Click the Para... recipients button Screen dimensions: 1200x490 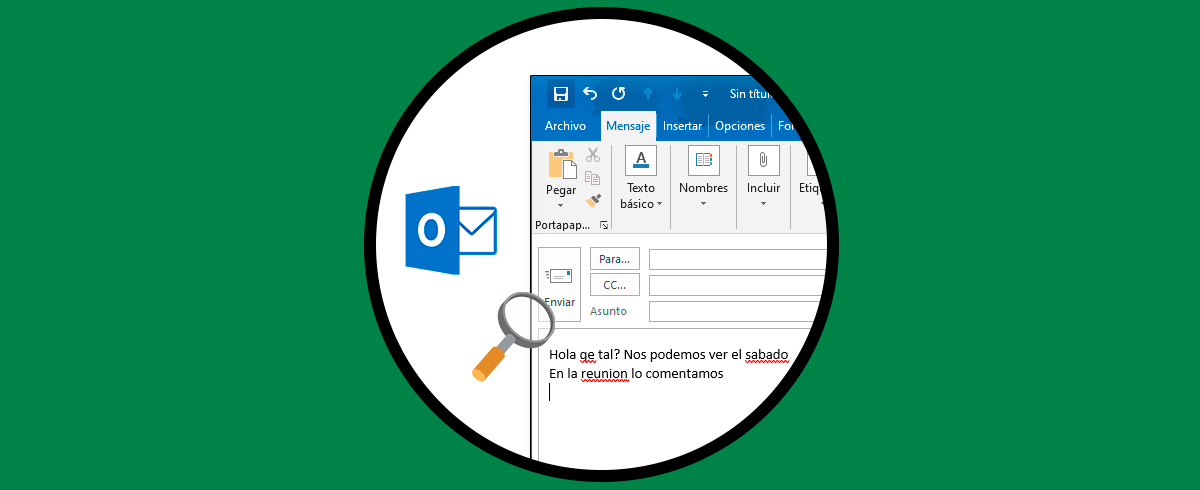point(615,259)
